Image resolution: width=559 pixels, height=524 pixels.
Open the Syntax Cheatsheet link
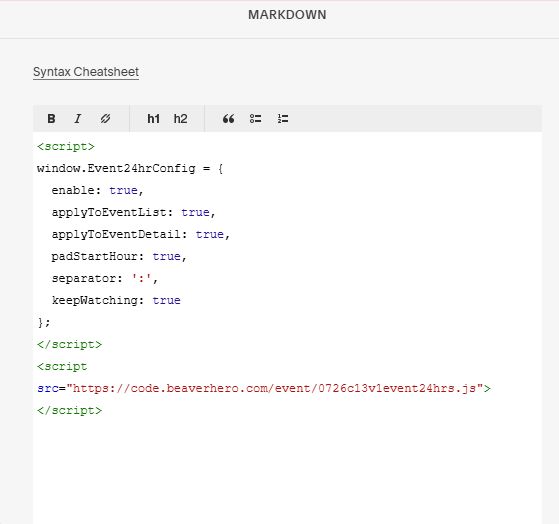pyautogui.click(x=86, y=72)
